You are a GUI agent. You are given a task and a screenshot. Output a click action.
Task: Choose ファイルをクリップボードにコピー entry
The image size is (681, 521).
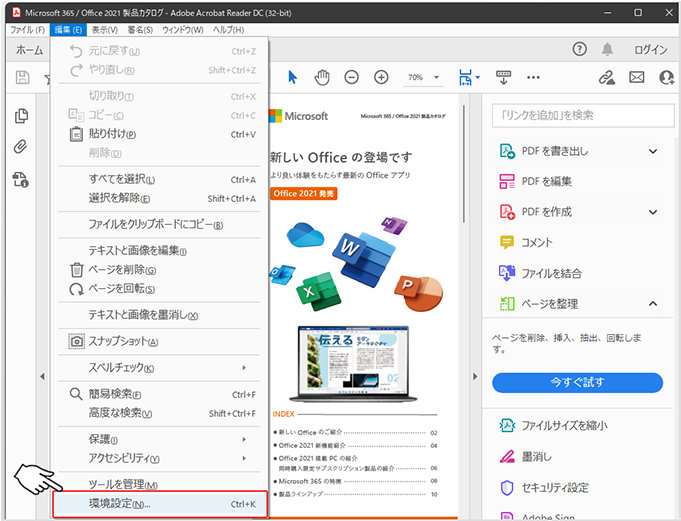click(x=159, y=224)
